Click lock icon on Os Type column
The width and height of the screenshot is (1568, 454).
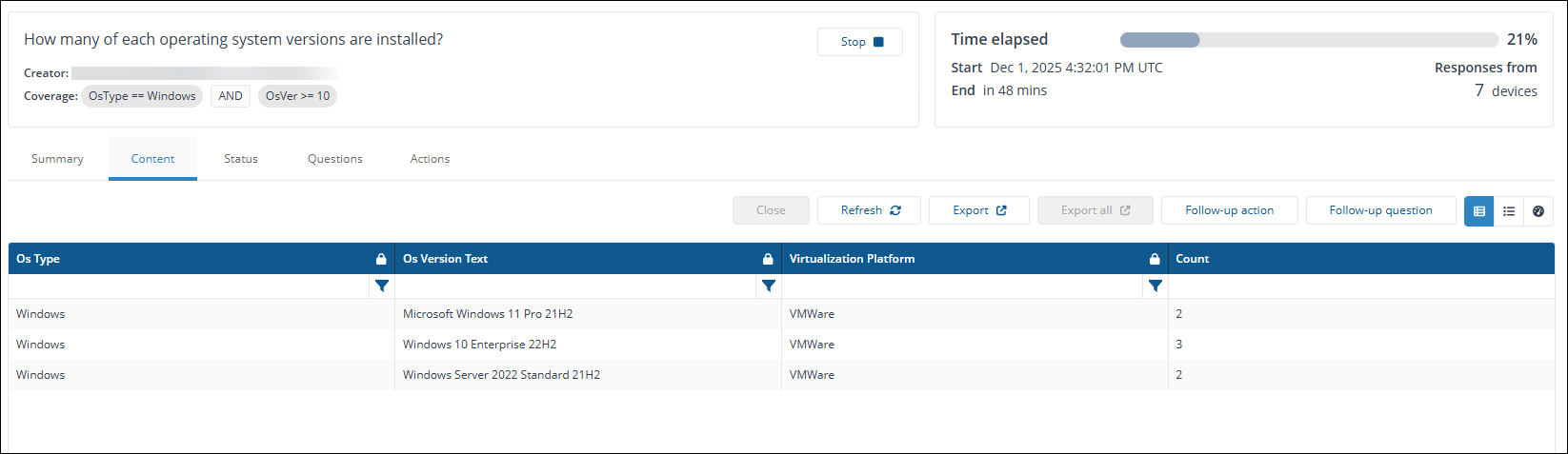pos(381,259)
